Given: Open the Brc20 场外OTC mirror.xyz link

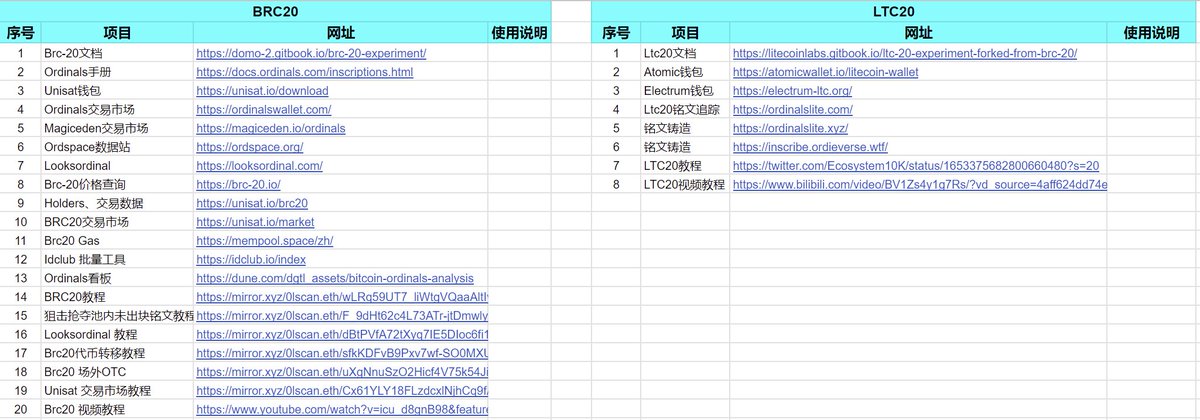Looking at the screenshot, I should [x=342, y=372].
